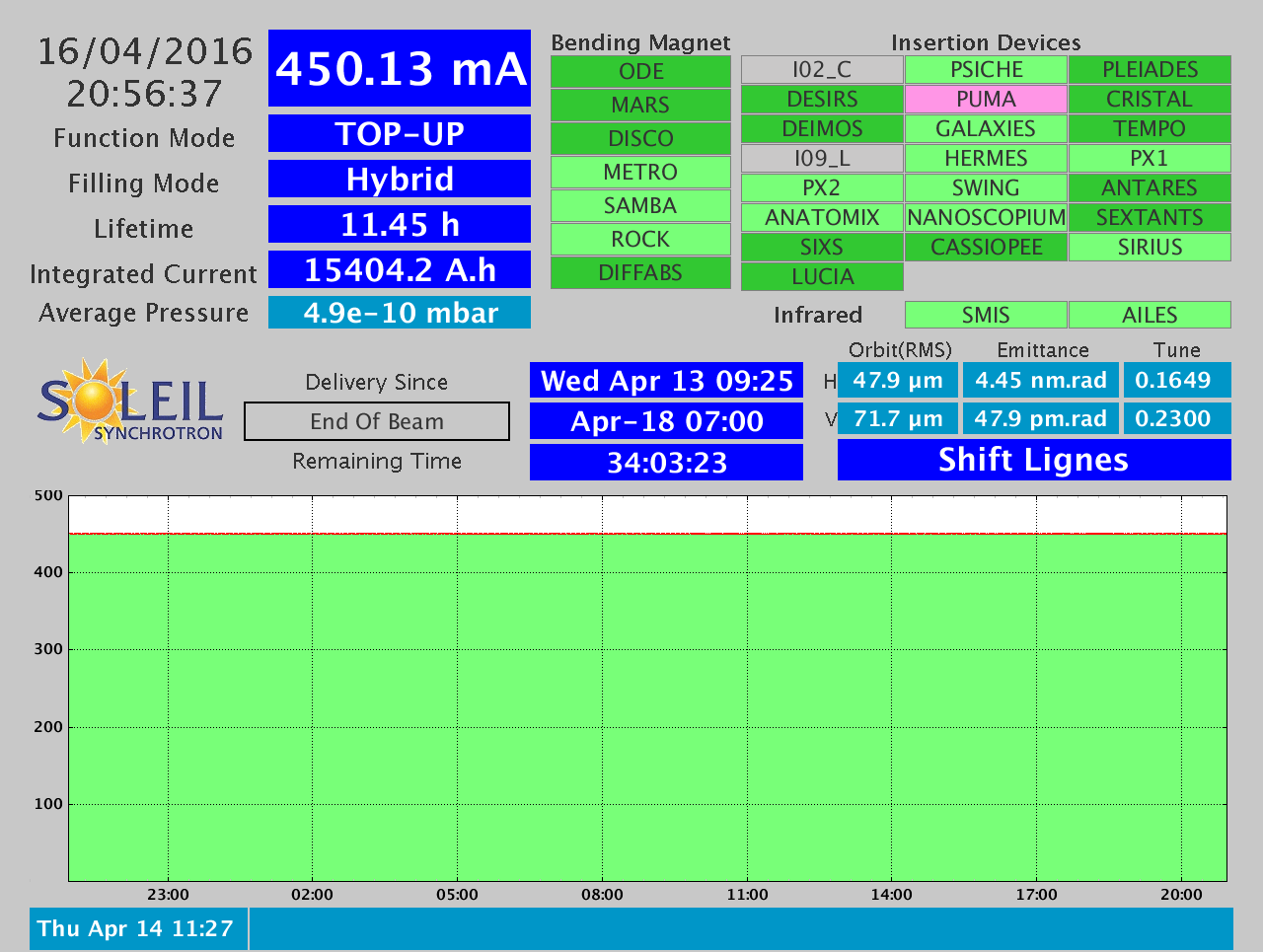Click the 20:56:37 clock display

pyautogui.click(x=145, y=94)
